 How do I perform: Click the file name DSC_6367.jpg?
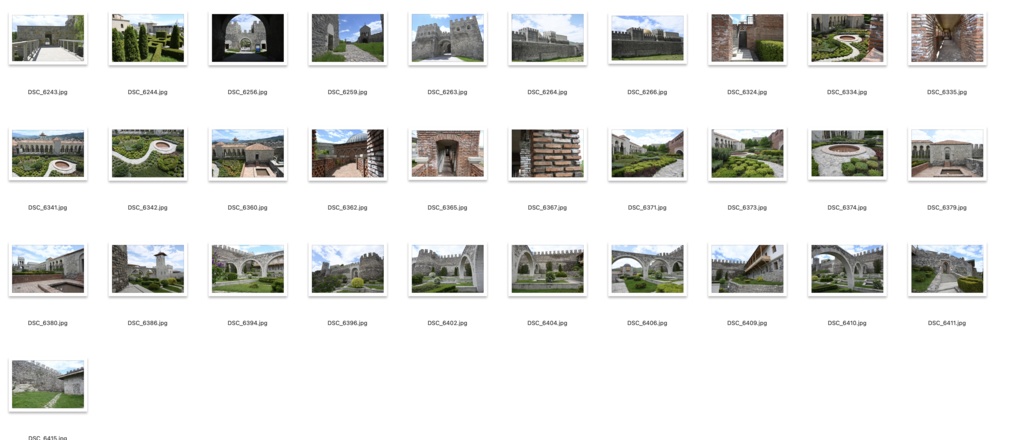pyautogui.click(x=547, y=208)
